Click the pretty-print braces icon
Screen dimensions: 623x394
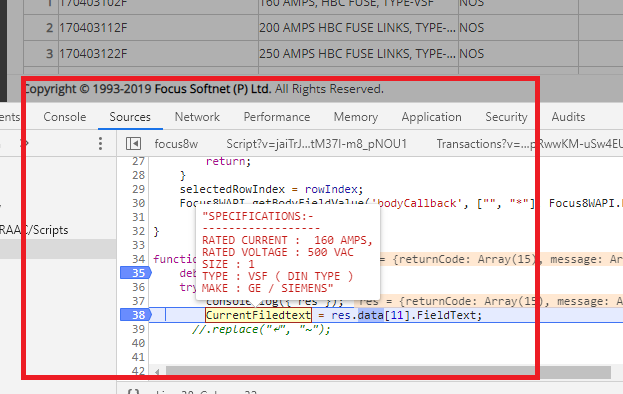133,392
